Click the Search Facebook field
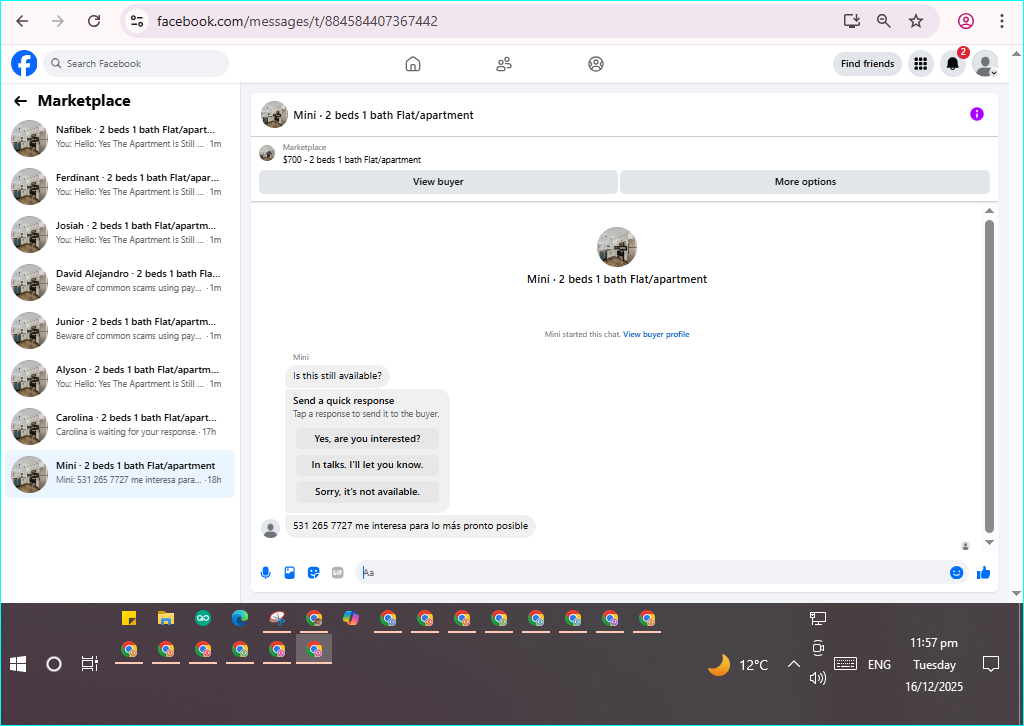Screen dimensions: 1024x726 click(x=136, y=63)
